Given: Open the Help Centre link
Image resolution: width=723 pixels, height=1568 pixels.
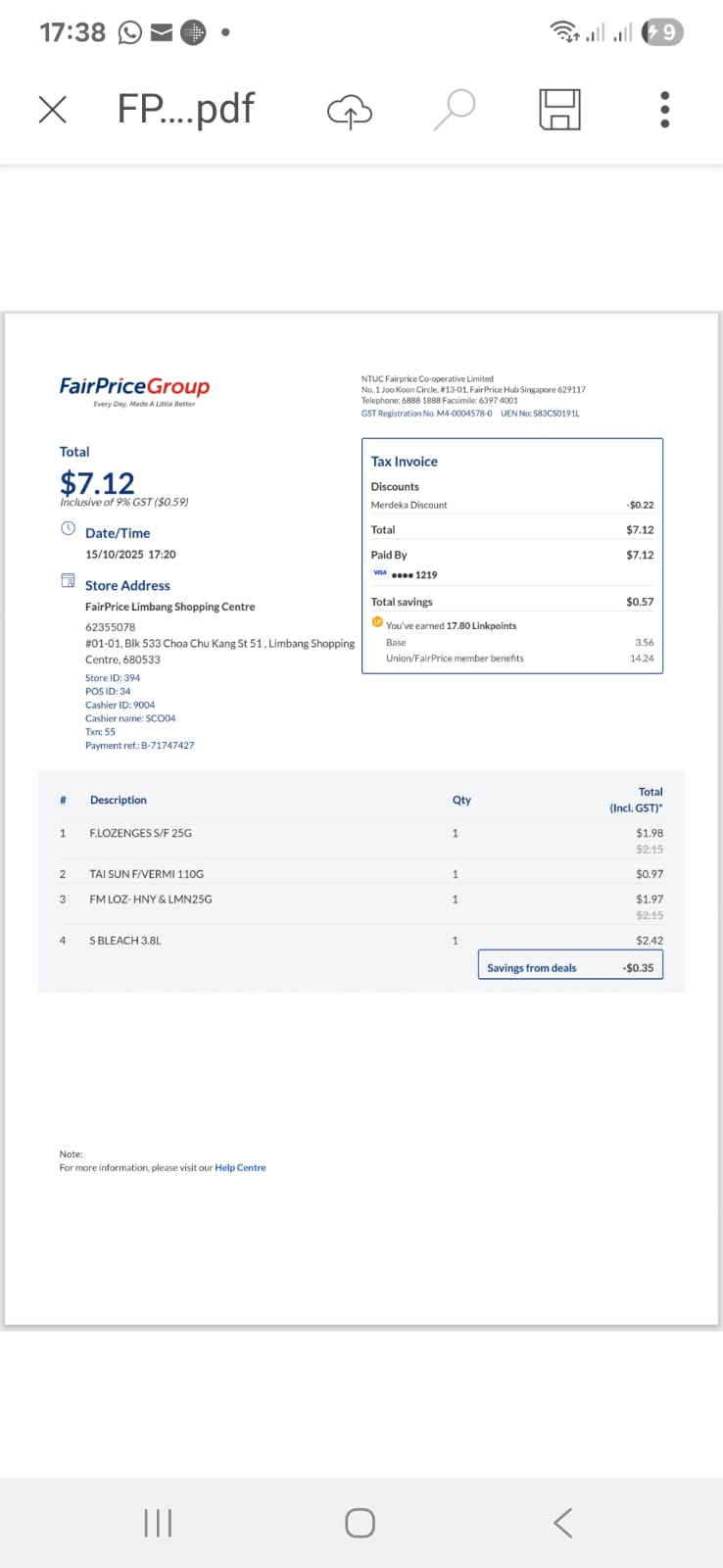Looking at the screenshot, I should click(x=240, y=1167).
